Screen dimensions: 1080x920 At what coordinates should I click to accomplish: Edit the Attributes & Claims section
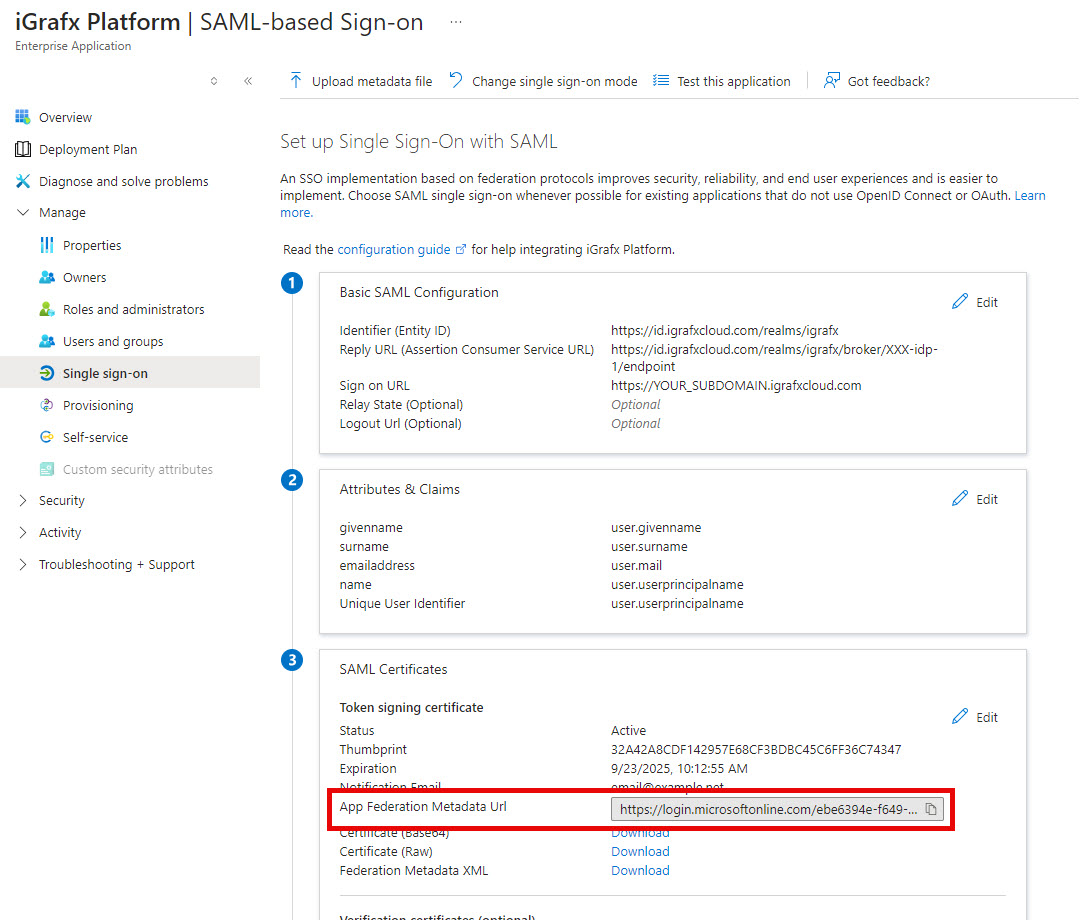point(975,499)
